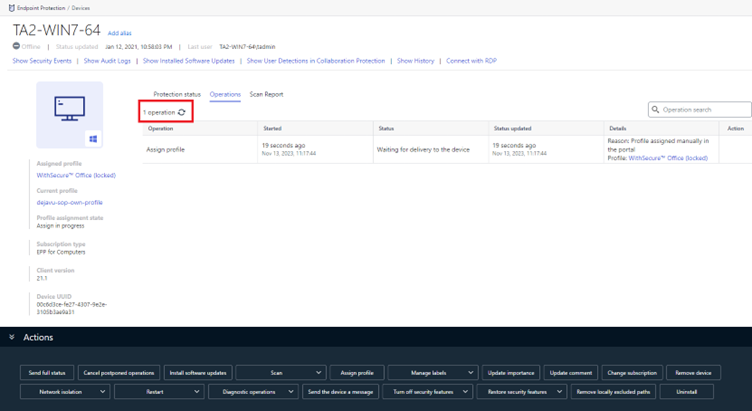The image size is (752, 411).
Task: Click Remove locally excluded paths button
Action: tap(613, 392)
